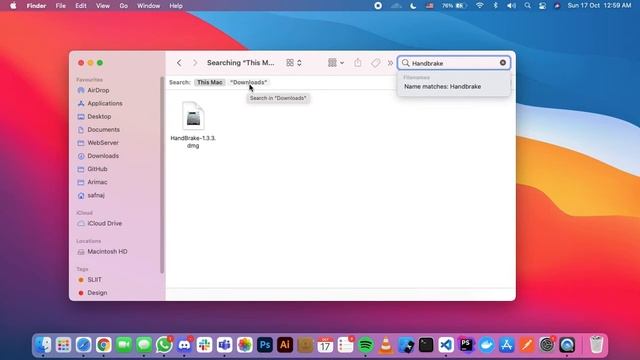Open AirDrop in the sidebar
This screenshot has width=640, height=360.
(98, 90)
